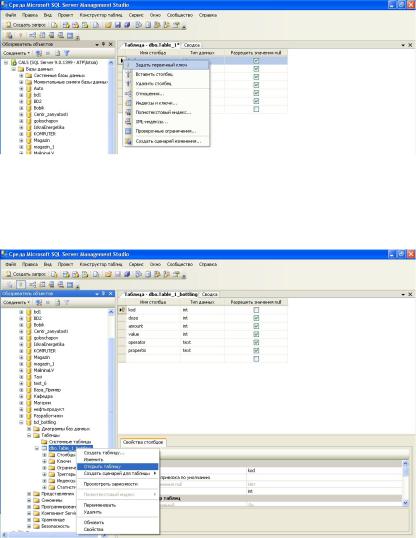
Task: Select 'Открыть таблицу' in the table context menu
Action: tap(117, 467)
